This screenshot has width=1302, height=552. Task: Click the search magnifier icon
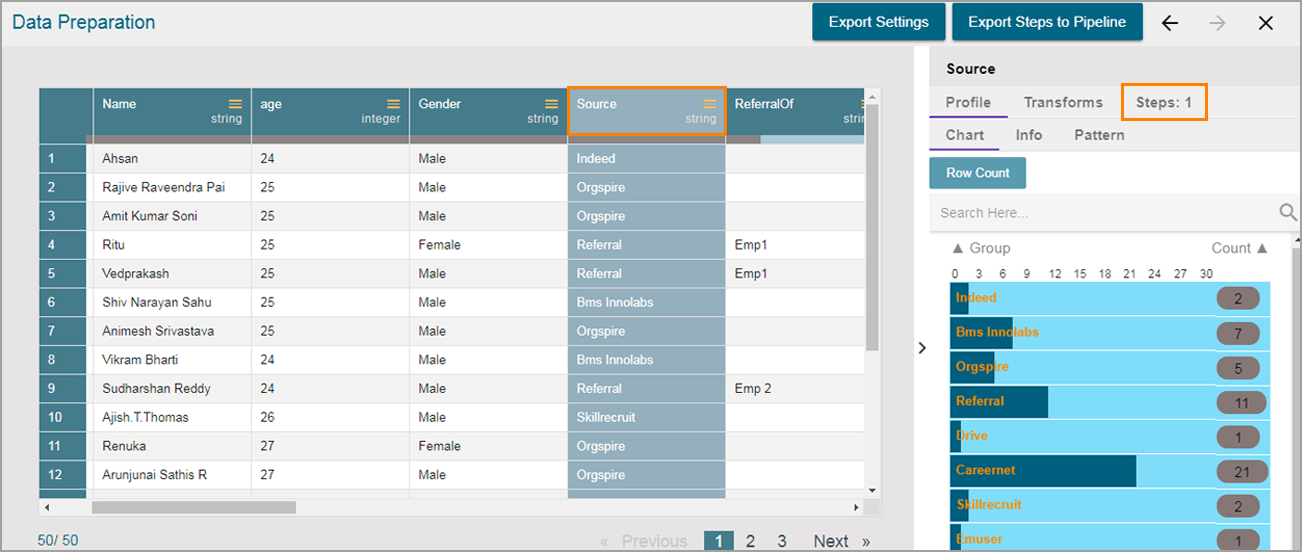[x=1288, y=212]
